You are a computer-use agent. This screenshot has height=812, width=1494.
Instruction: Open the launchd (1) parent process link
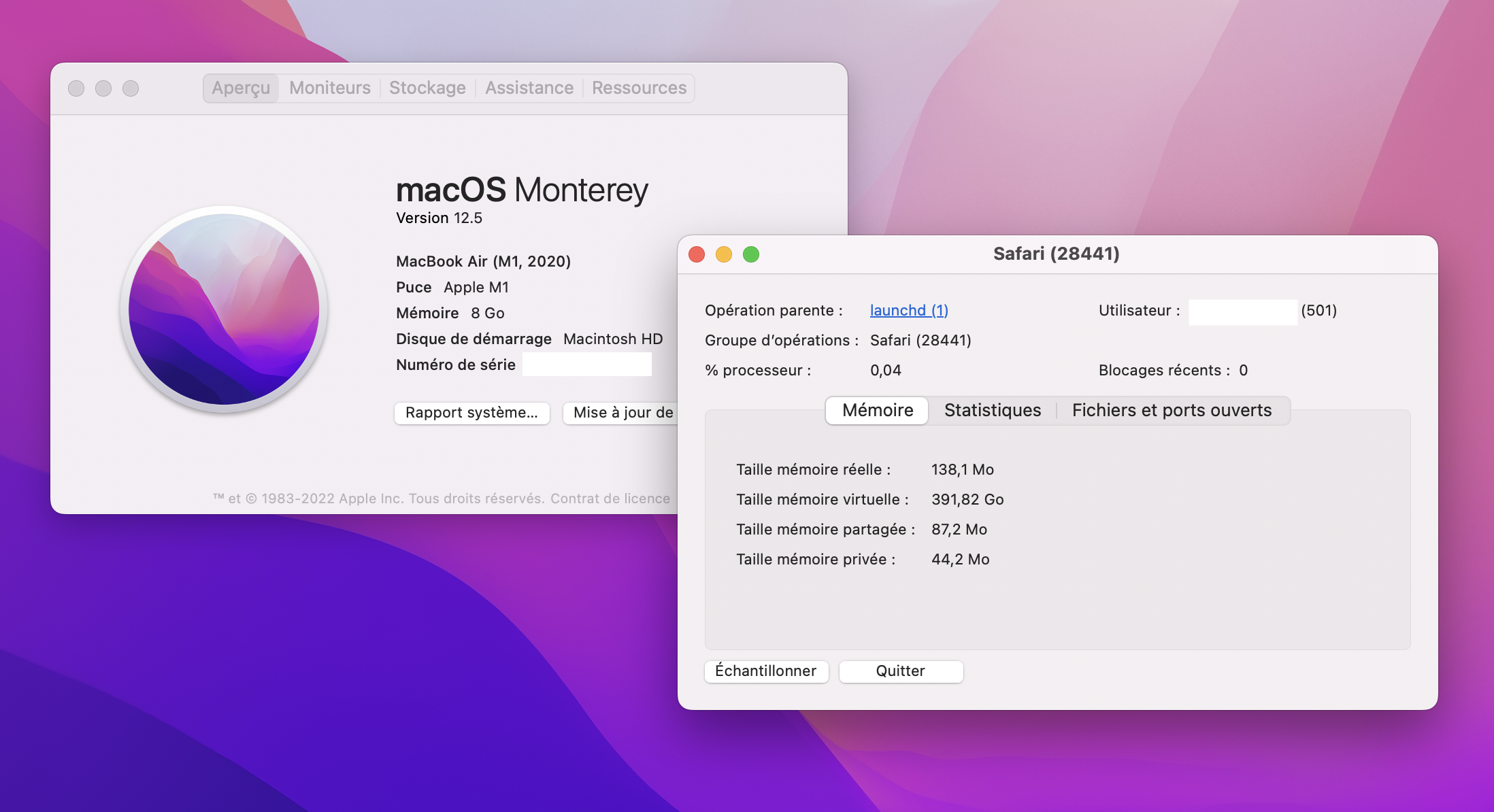tap(909, 311)
